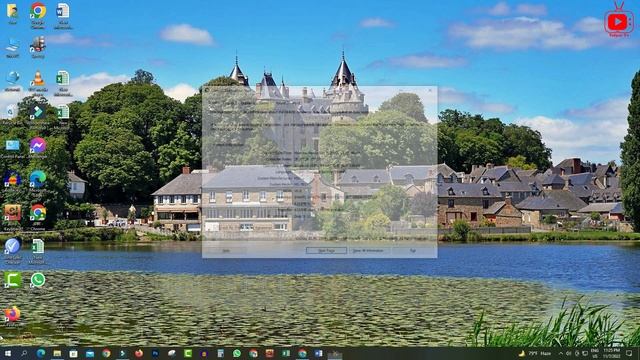Click Exit button in transparent dialog
This screenshot has height=360, width=640.
pos(413,251)
